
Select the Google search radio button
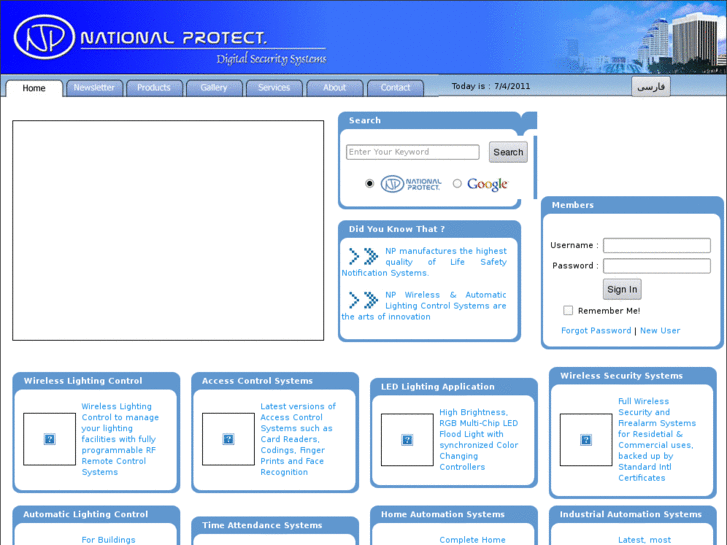[457, 184]
